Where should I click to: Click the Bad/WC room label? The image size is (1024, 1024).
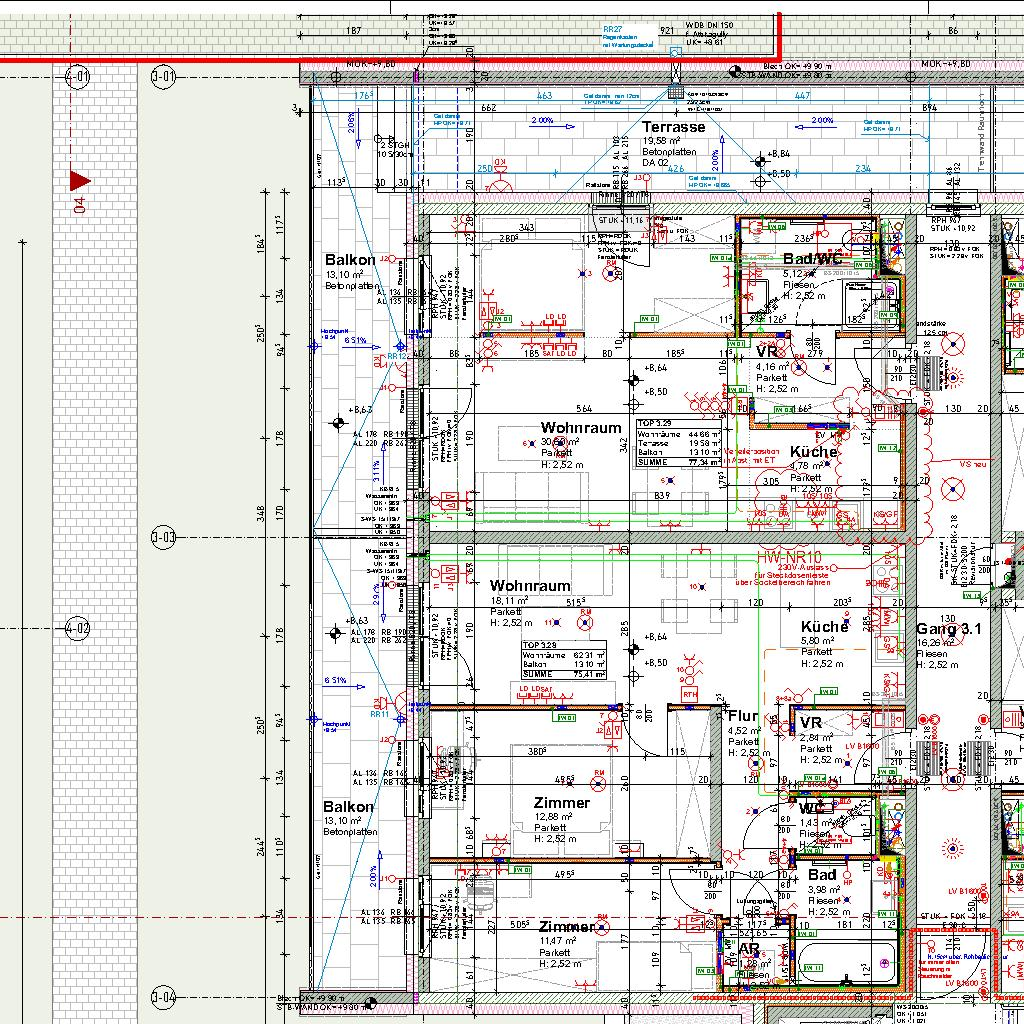coord(813,259)
